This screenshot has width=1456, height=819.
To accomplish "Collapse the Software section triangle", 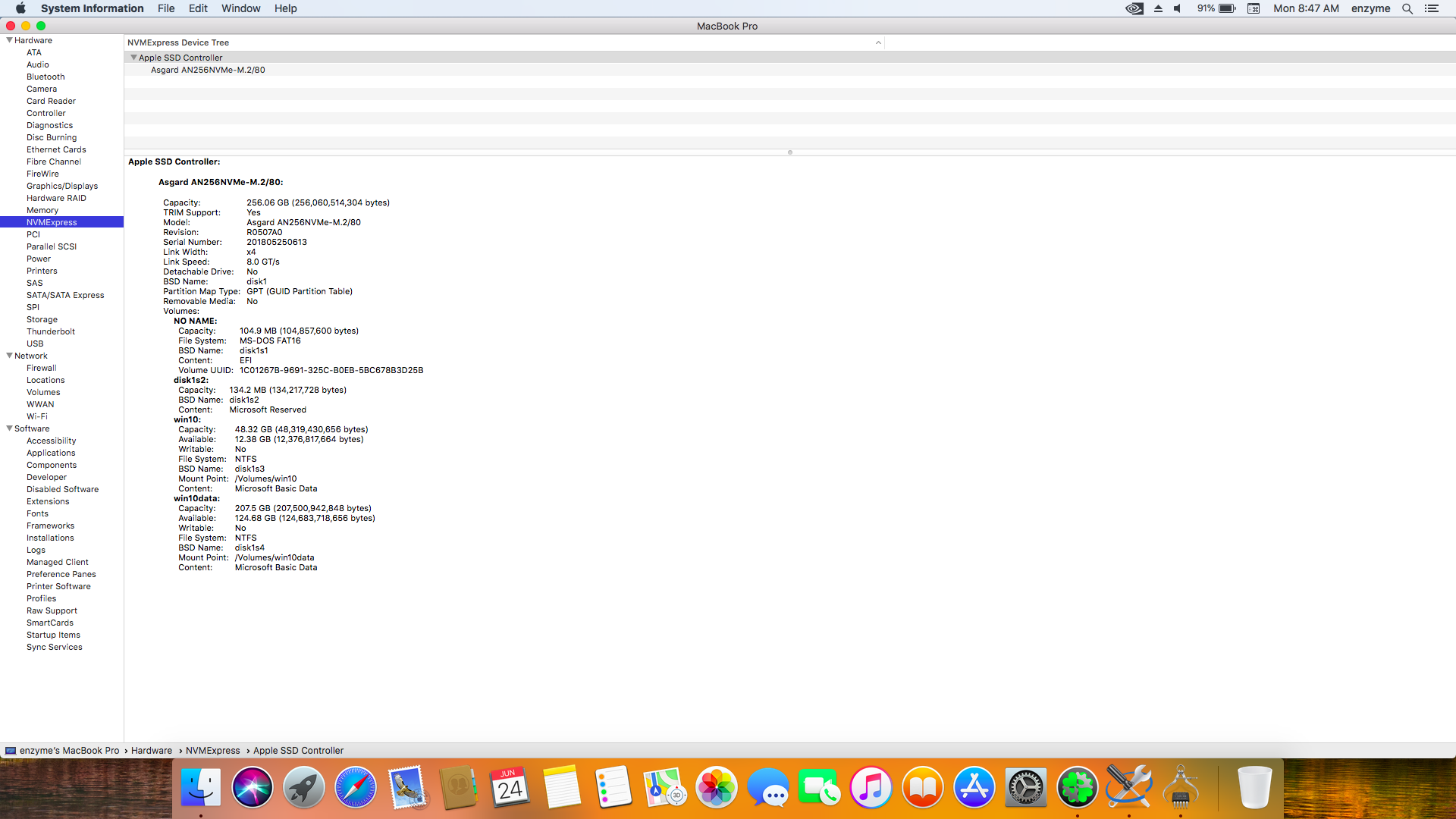I will [x=9, y=428].
